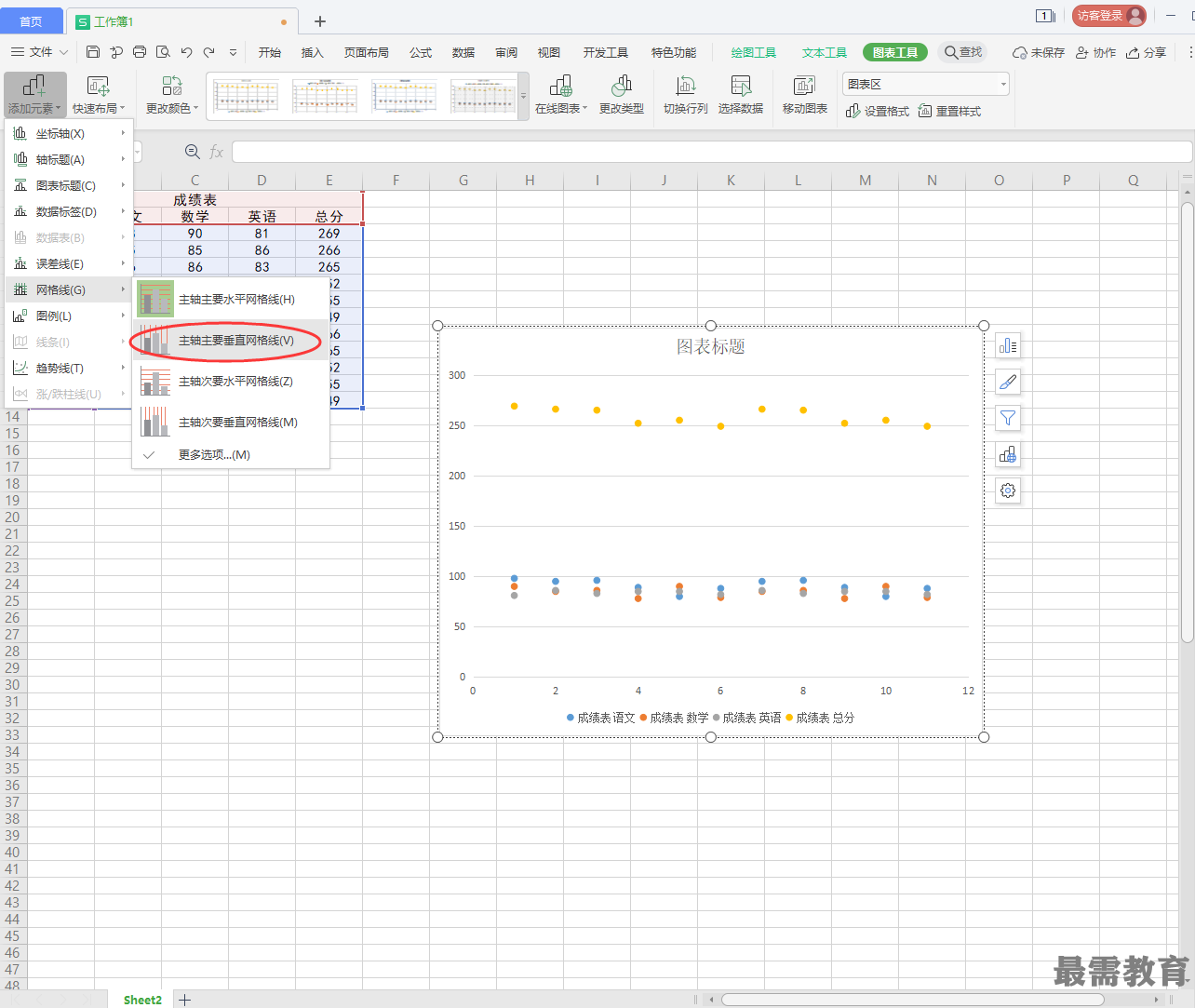The image size is (1195, 1008).
Task: Open Axis Titles (轴标题) submenu item
Action: coord(69,159)
